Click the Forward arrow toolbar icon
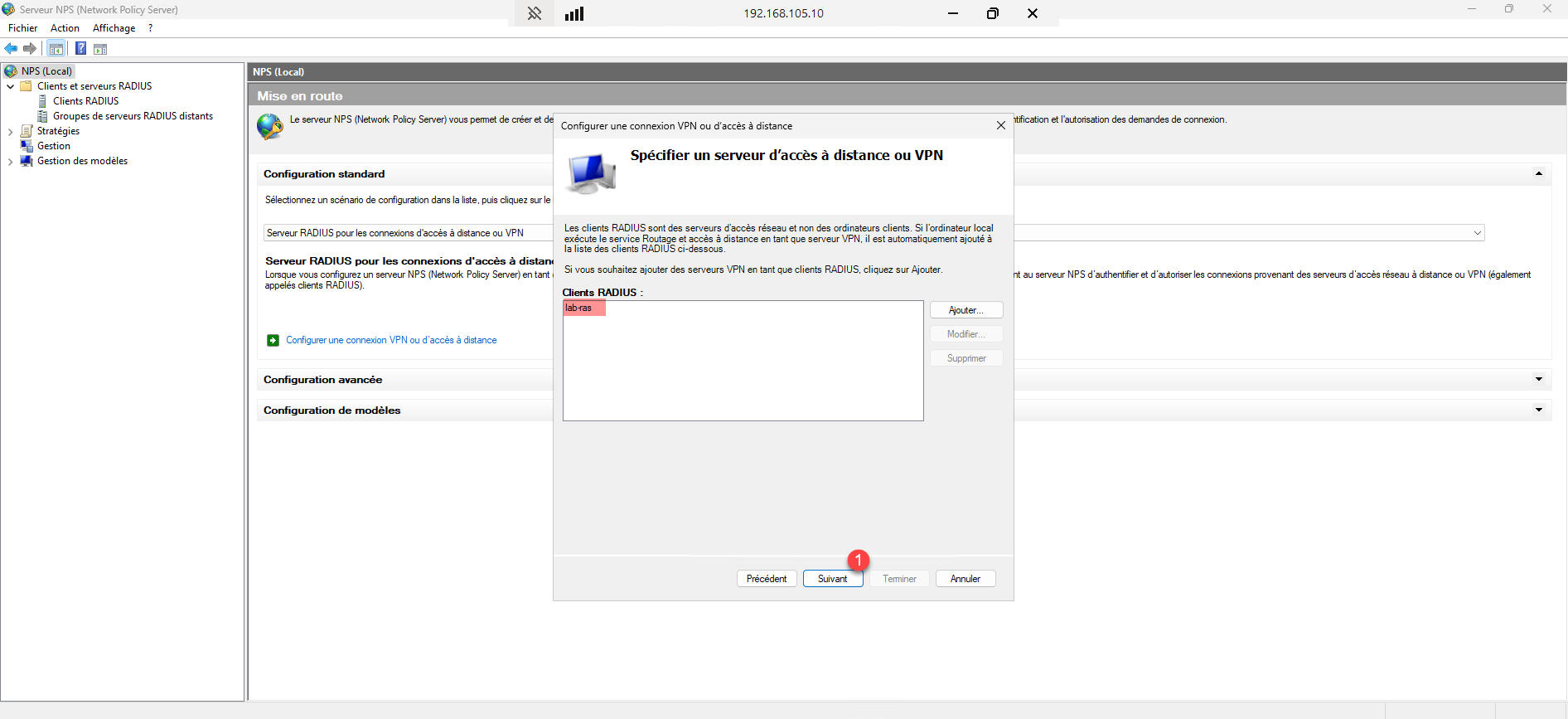Viewport: 1568px width, 719px height. [30, 49]
